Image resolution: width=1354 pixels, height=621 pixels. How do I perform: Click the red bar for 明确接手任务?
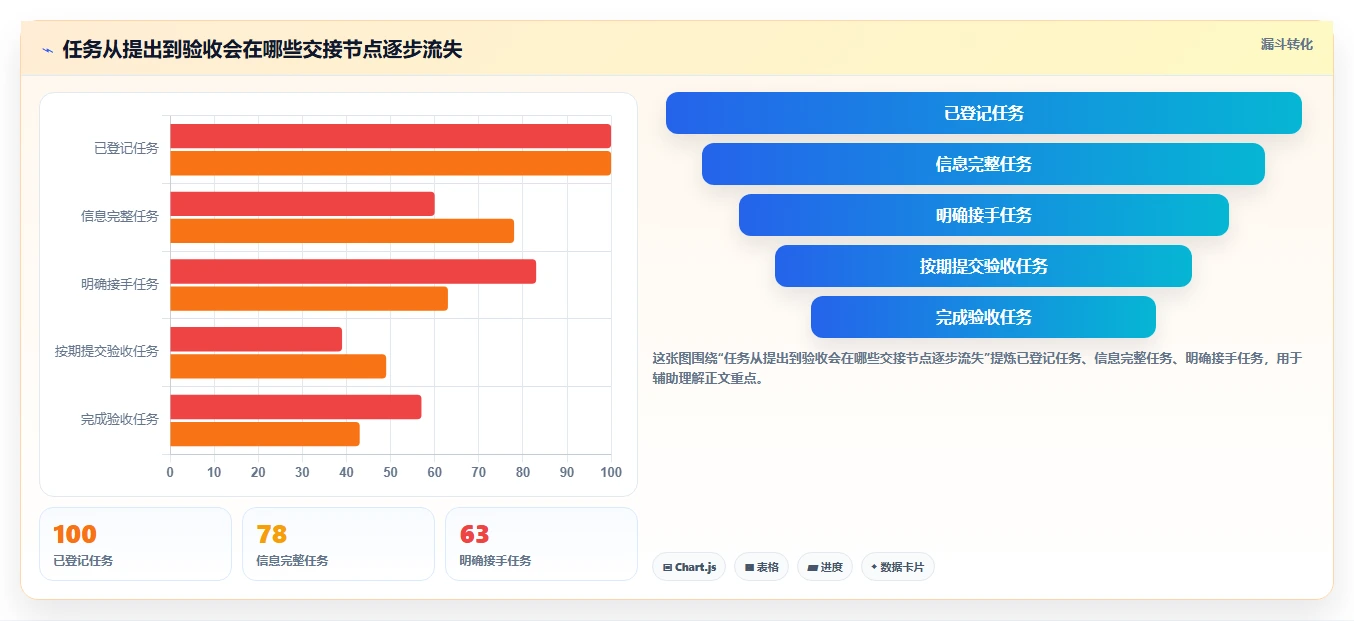click(353, 272)
